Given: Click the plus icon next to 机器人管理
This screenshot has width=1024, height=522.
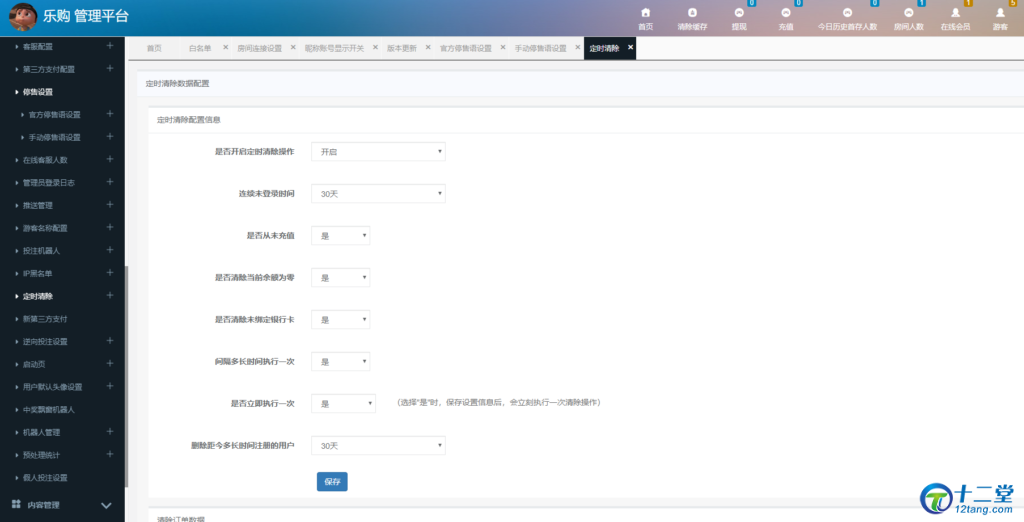Looking at the screenshot, I should pos(110,432).
